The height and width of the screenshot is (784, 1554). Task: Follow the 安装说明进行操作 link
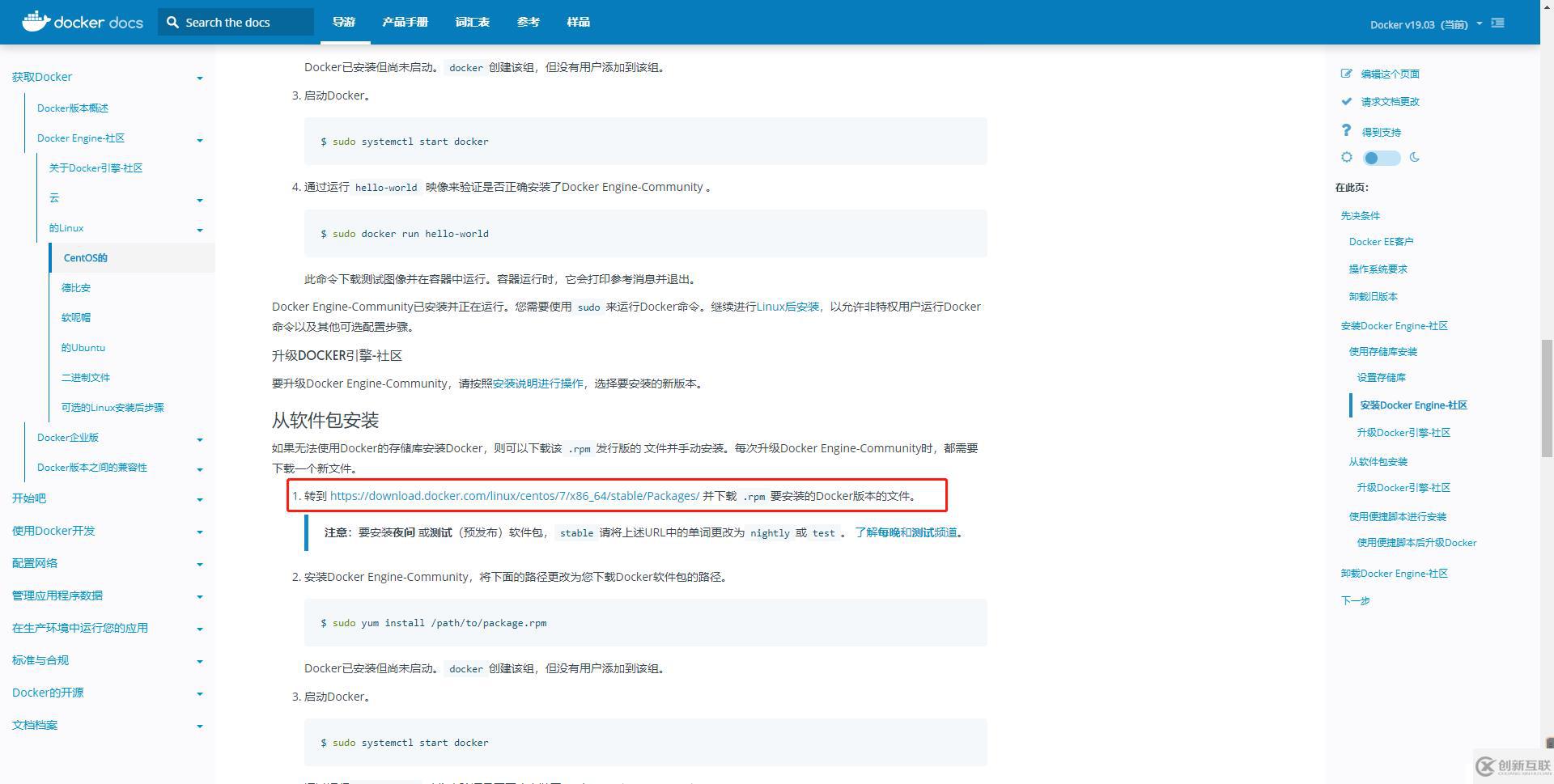pos(537,384)
